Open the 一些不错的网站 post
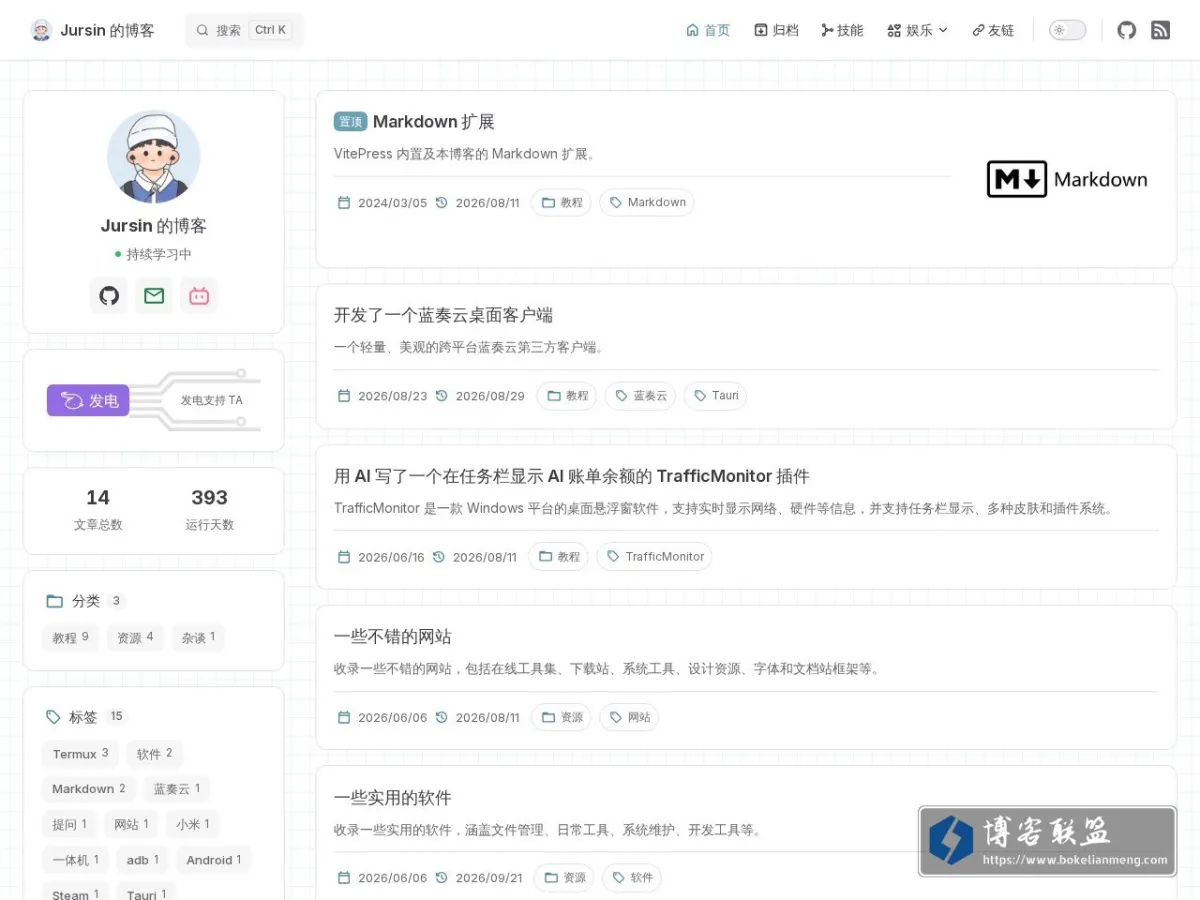The height and width of the screenshot is (900, 1200). pos(393,637)
